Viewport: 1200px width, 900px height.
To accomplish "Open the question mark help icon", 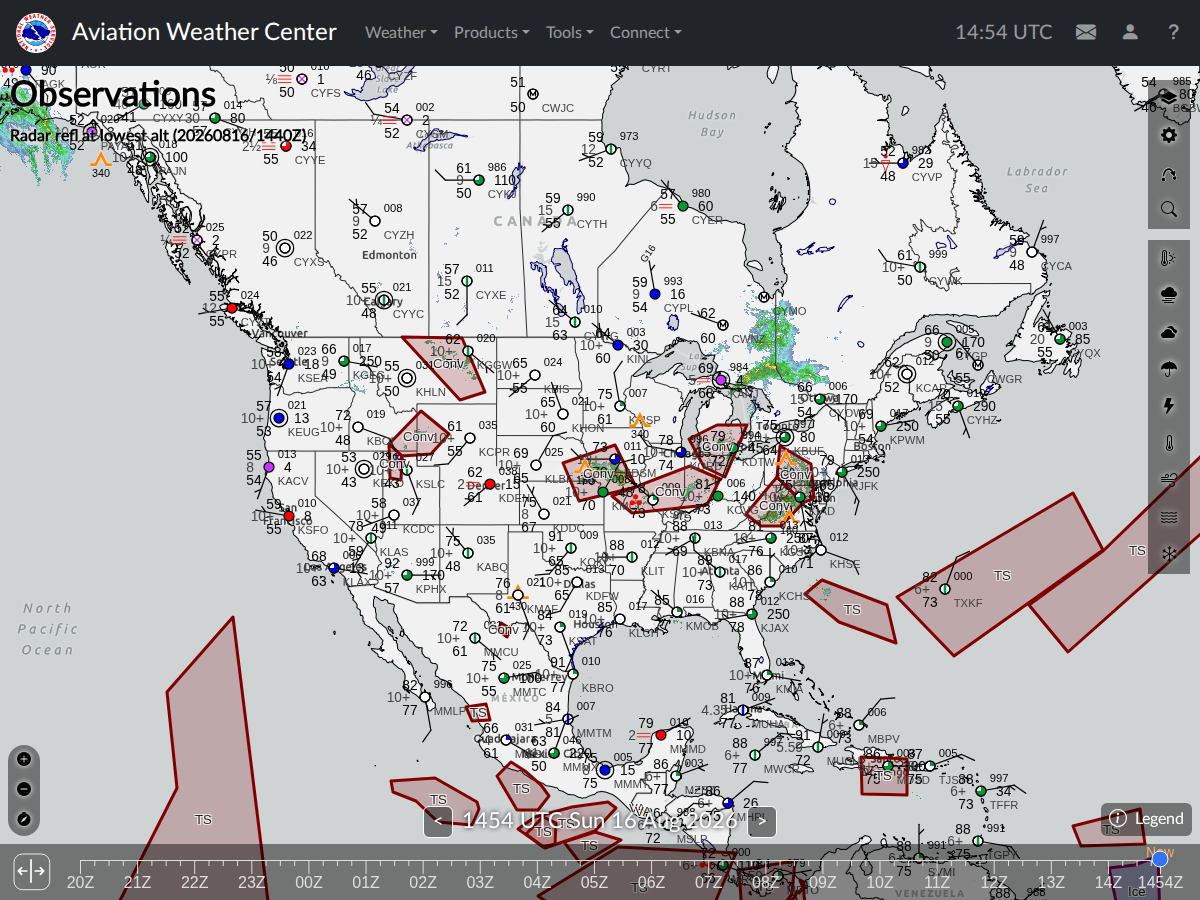I will pyautogui.click(x=1174, y=32).
